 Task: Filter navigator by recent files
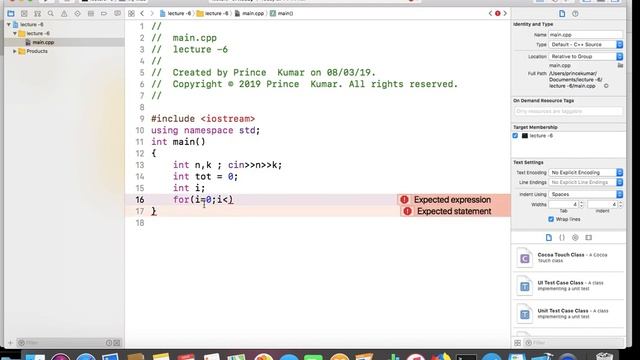pos(109,343)
